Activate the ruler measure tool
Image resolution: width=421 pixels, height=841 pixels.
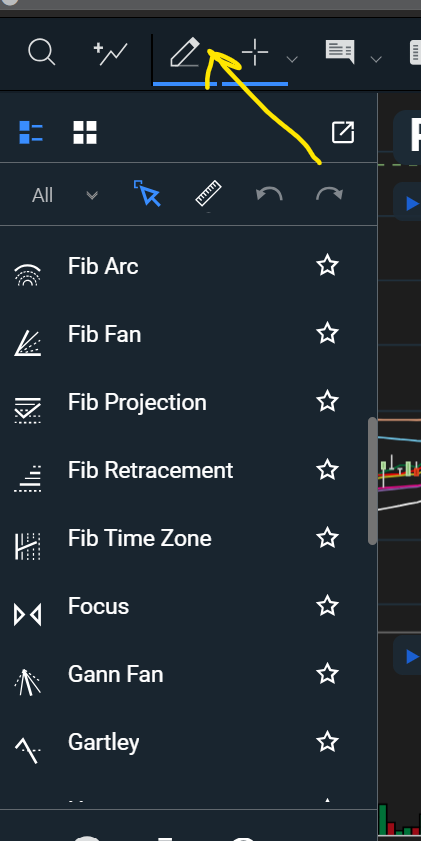(209, 194)
